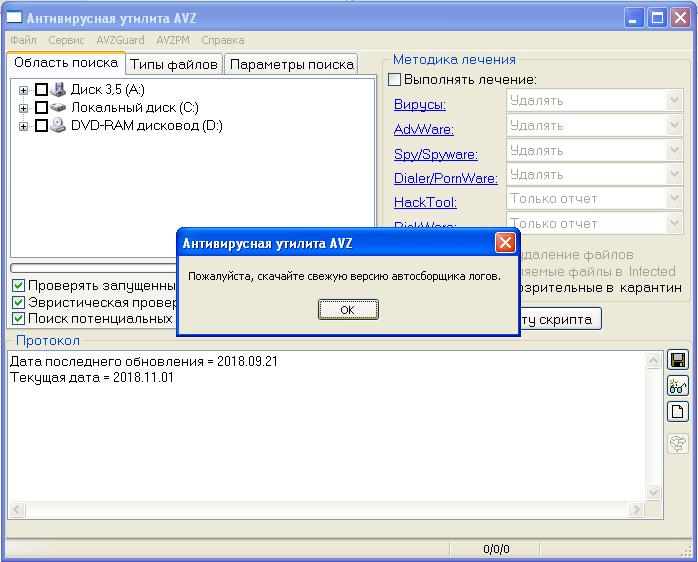Expand the DVD-RAM дисковод (D:) tree node
The height and width of the screenshot is (562, 698).
(23, 126)
